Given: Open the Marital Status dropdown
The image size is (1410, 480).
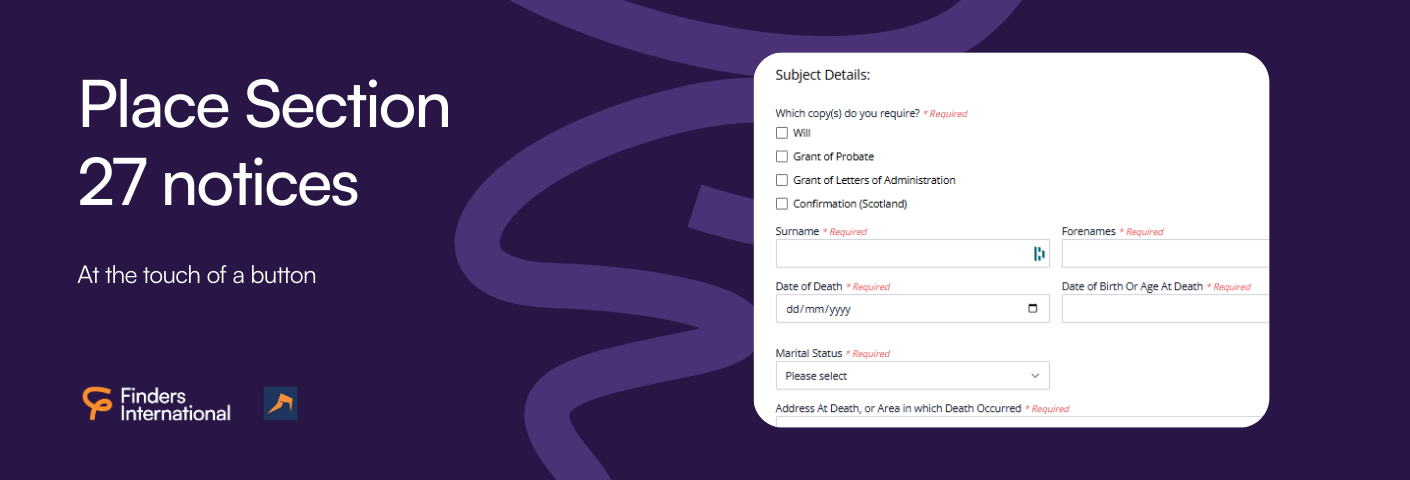Looking at the screenshot, I should [913, 376].
